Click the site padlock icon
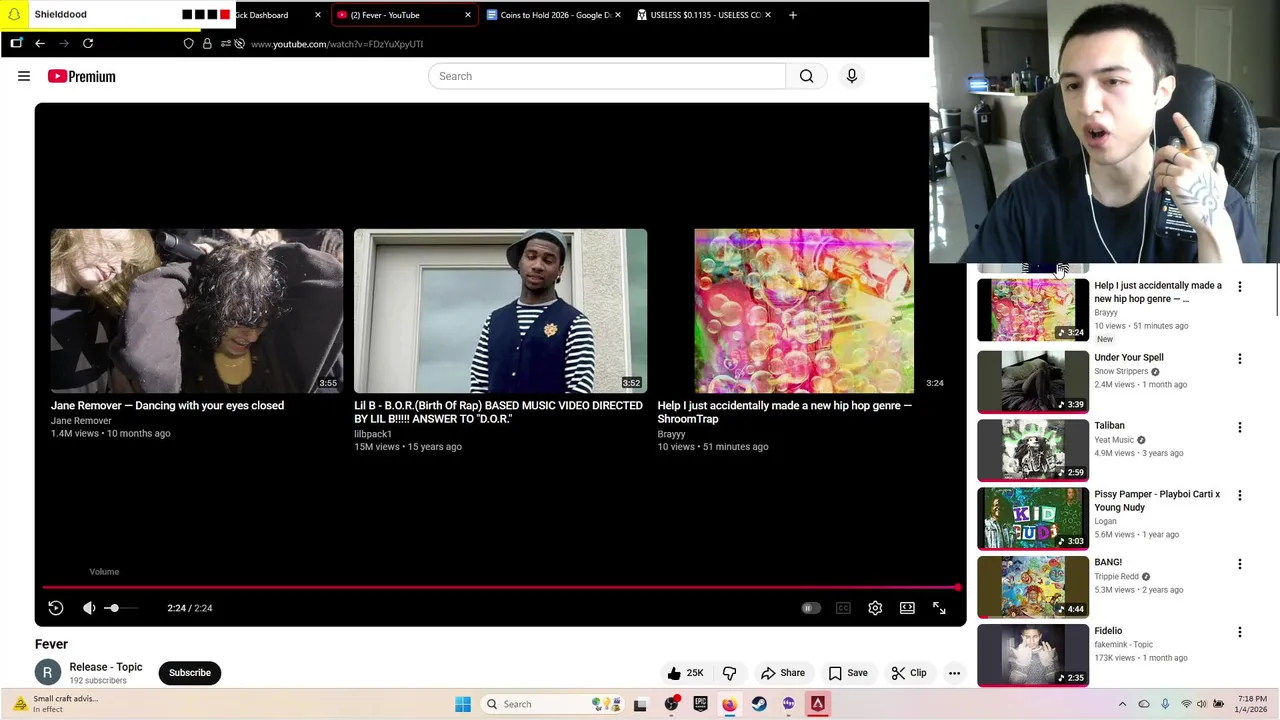This screenshot has height=720, width=1280. [207, 44]
